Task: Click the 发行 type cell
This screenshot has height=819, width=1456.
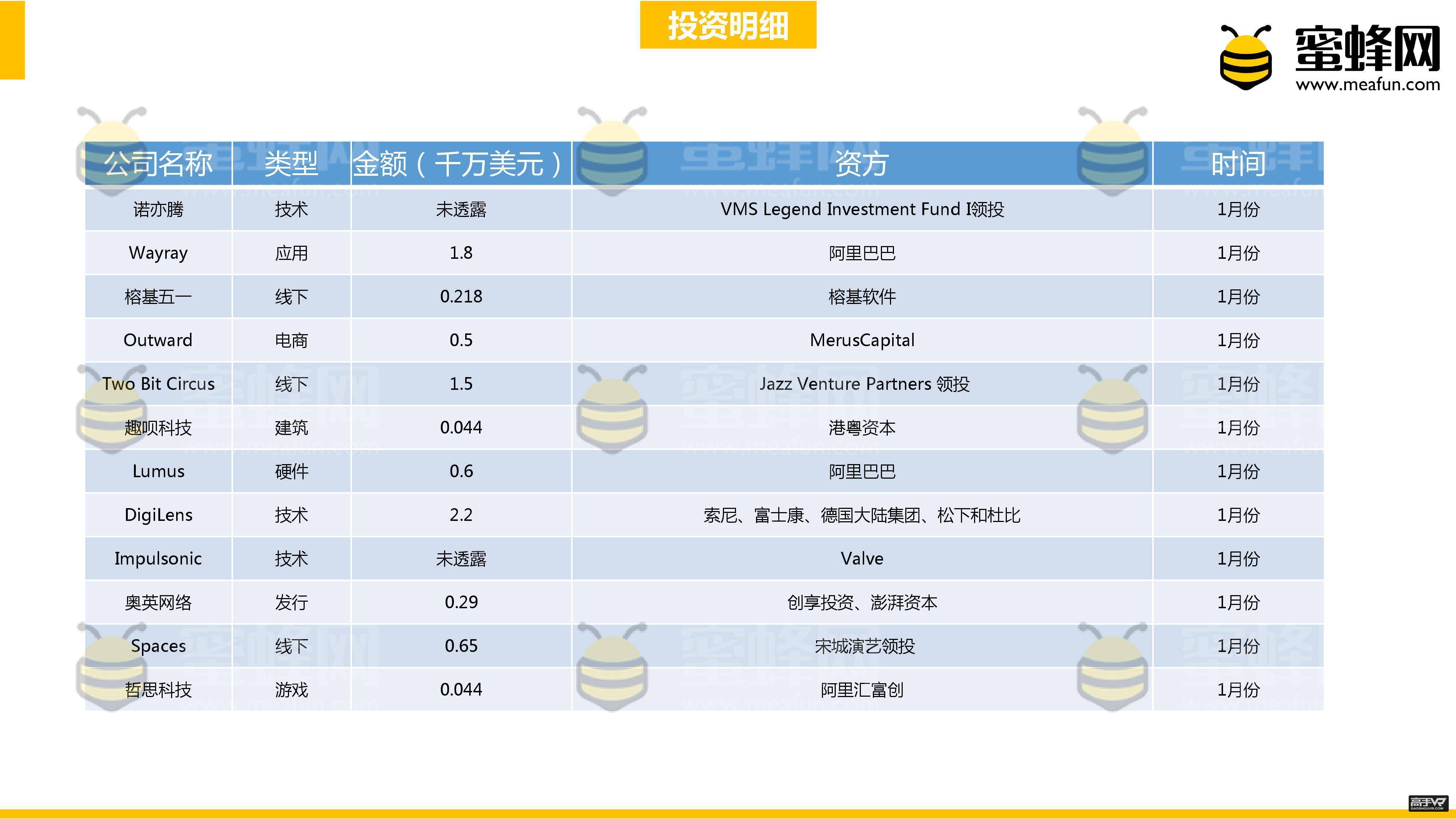Action: (x=291, y=602)
